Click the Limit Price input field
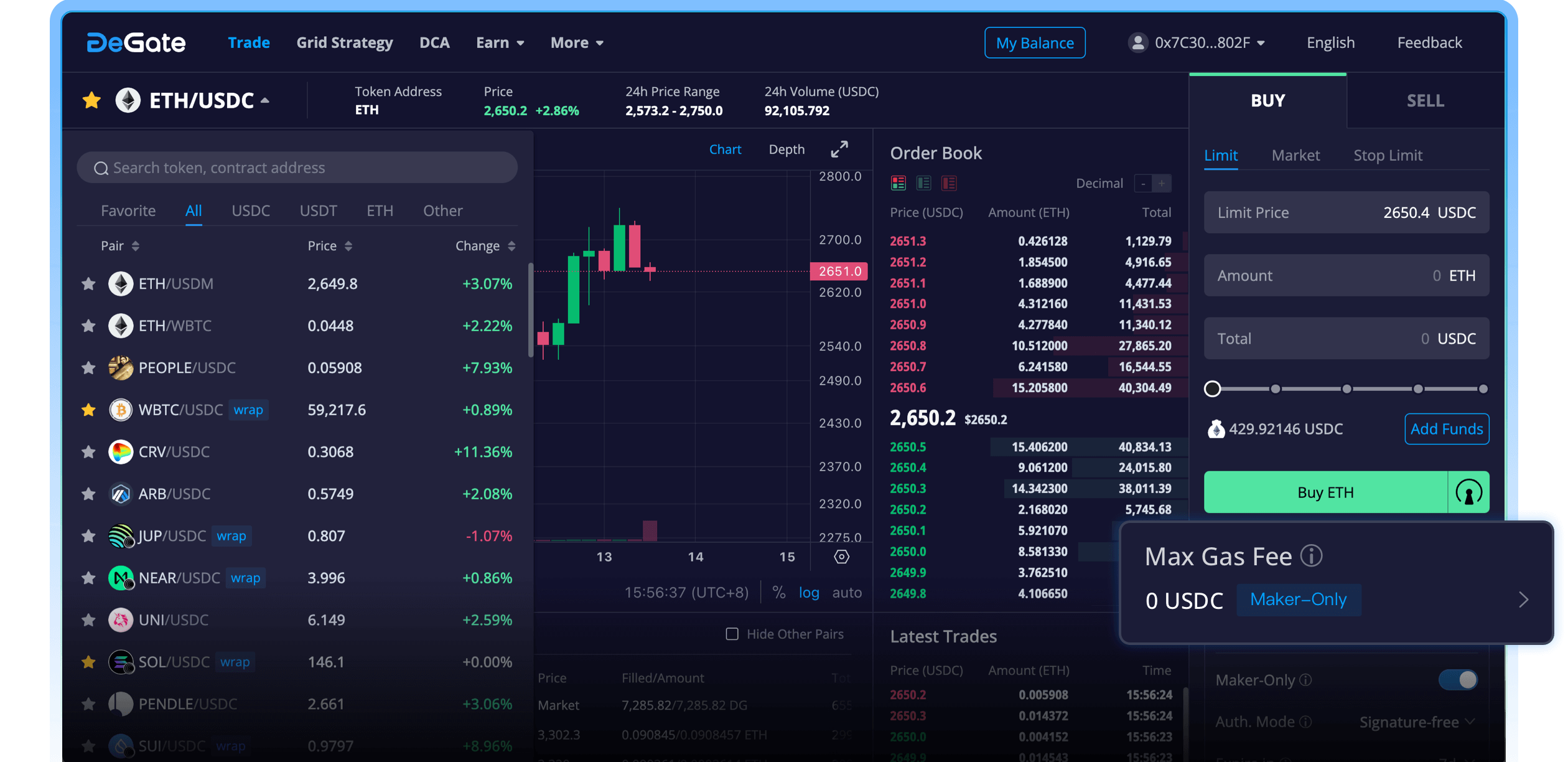 click(1346, 212)
